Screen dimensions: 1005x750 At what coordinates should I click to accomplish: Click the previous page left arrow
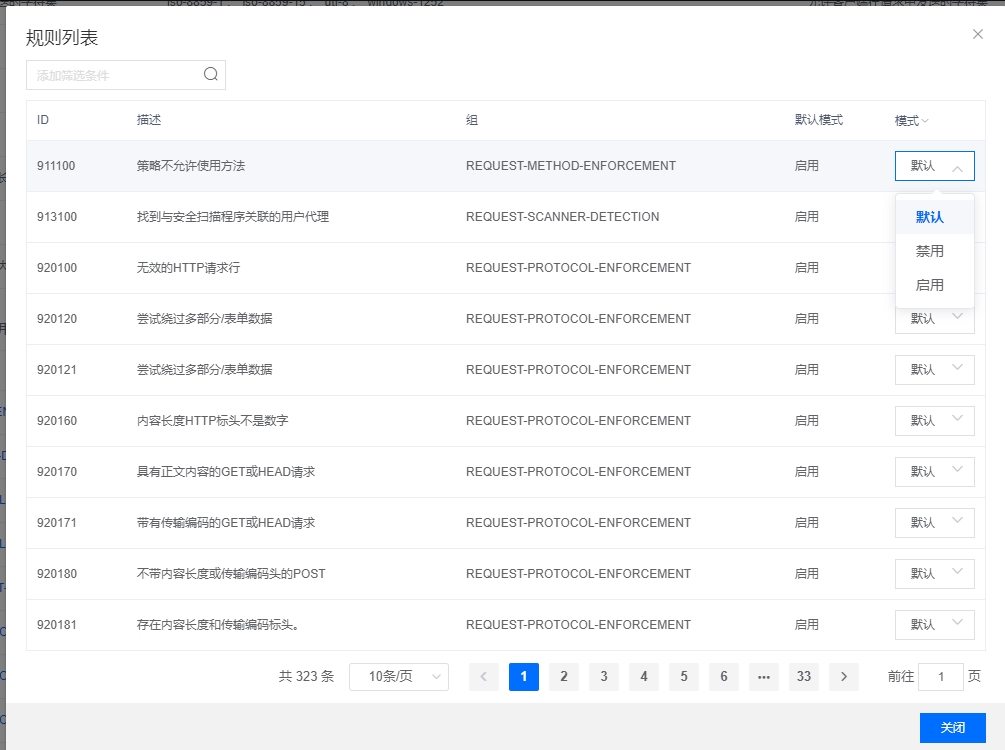[x=484, y=677]
